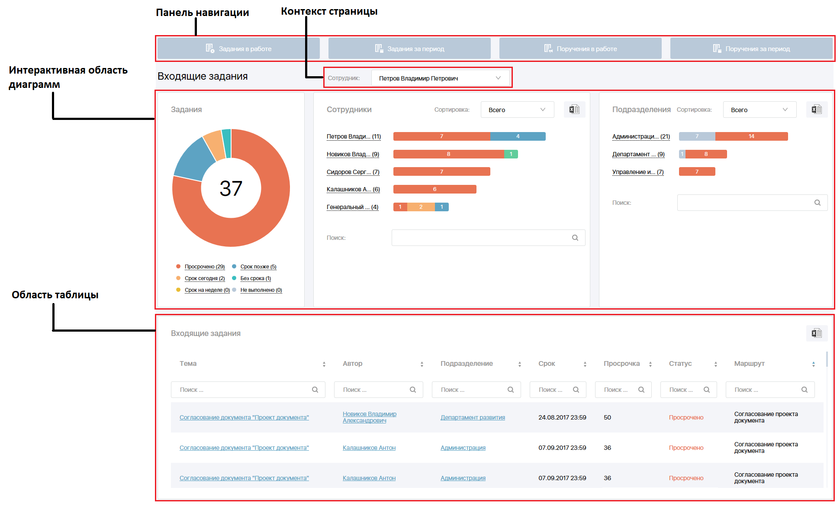Click search magnifier in Подразделения search field
The image size is (840, 507).
(x=817, y=203)
